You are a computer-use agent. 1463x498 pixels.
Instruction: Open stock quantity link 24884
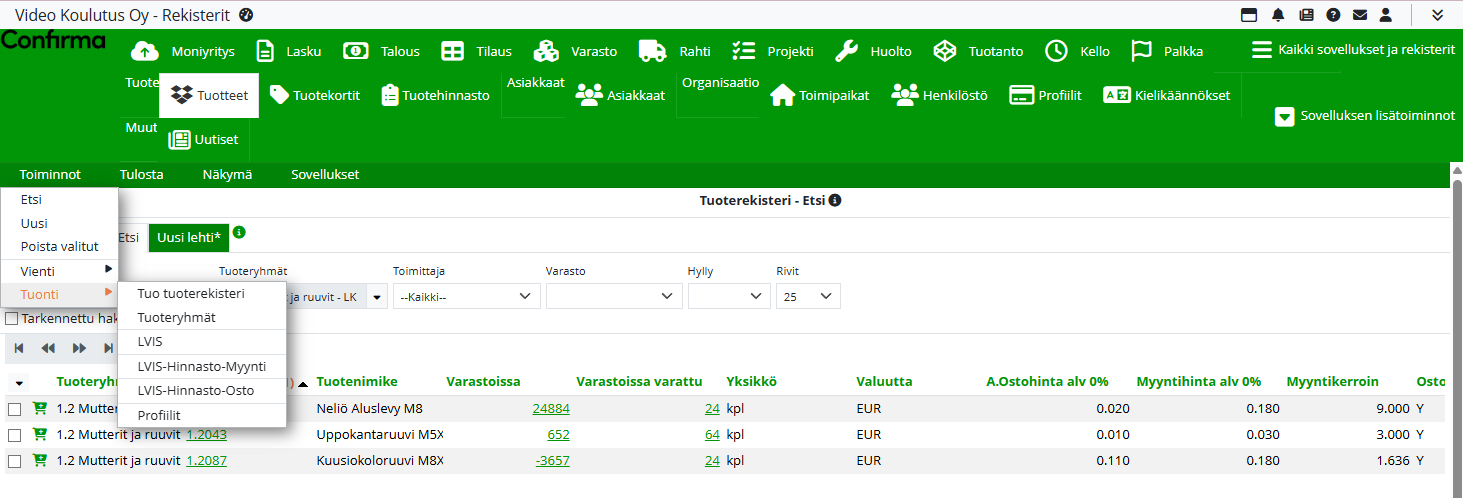coord(551,408)
